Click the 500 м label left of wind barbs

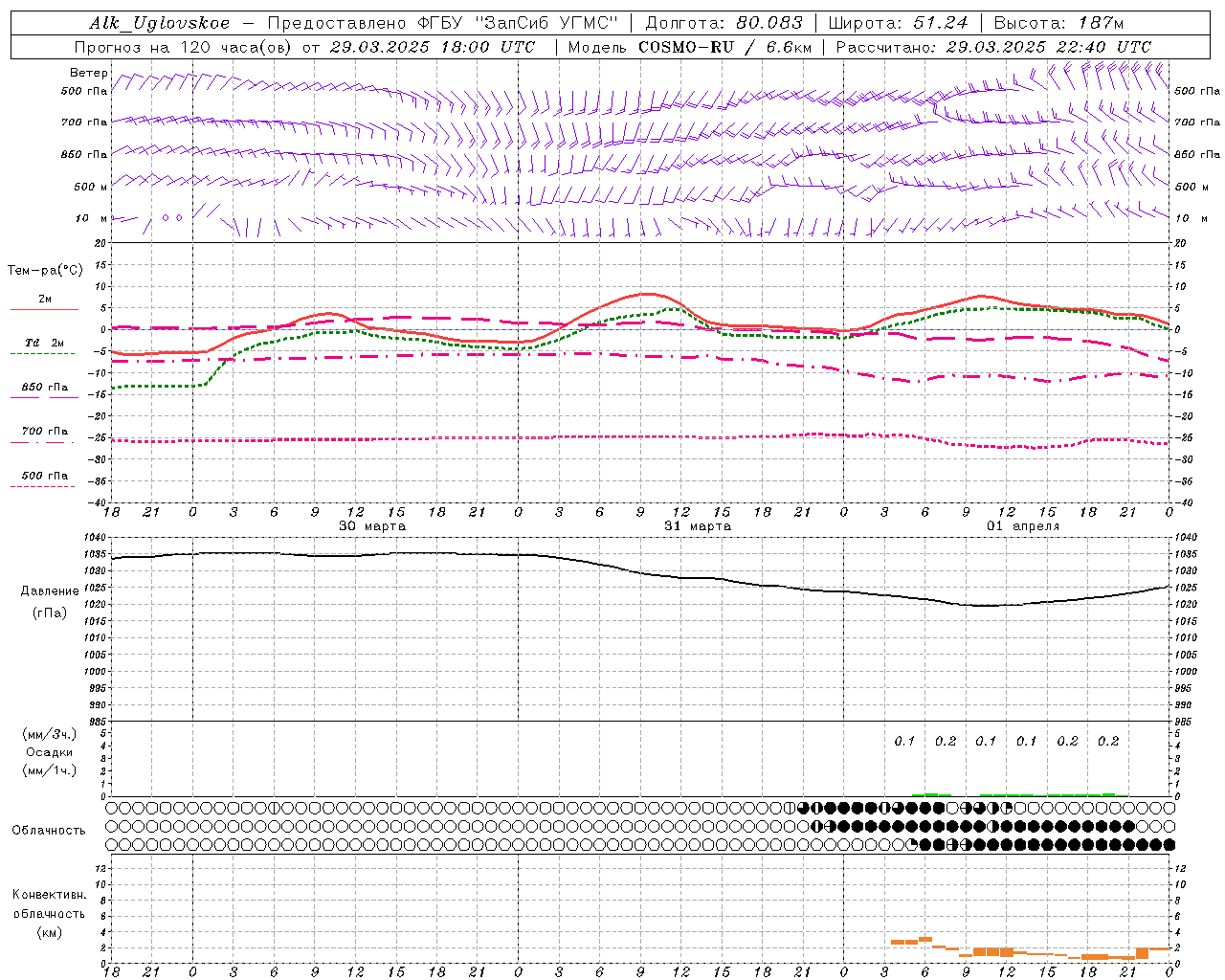[84, 187]
